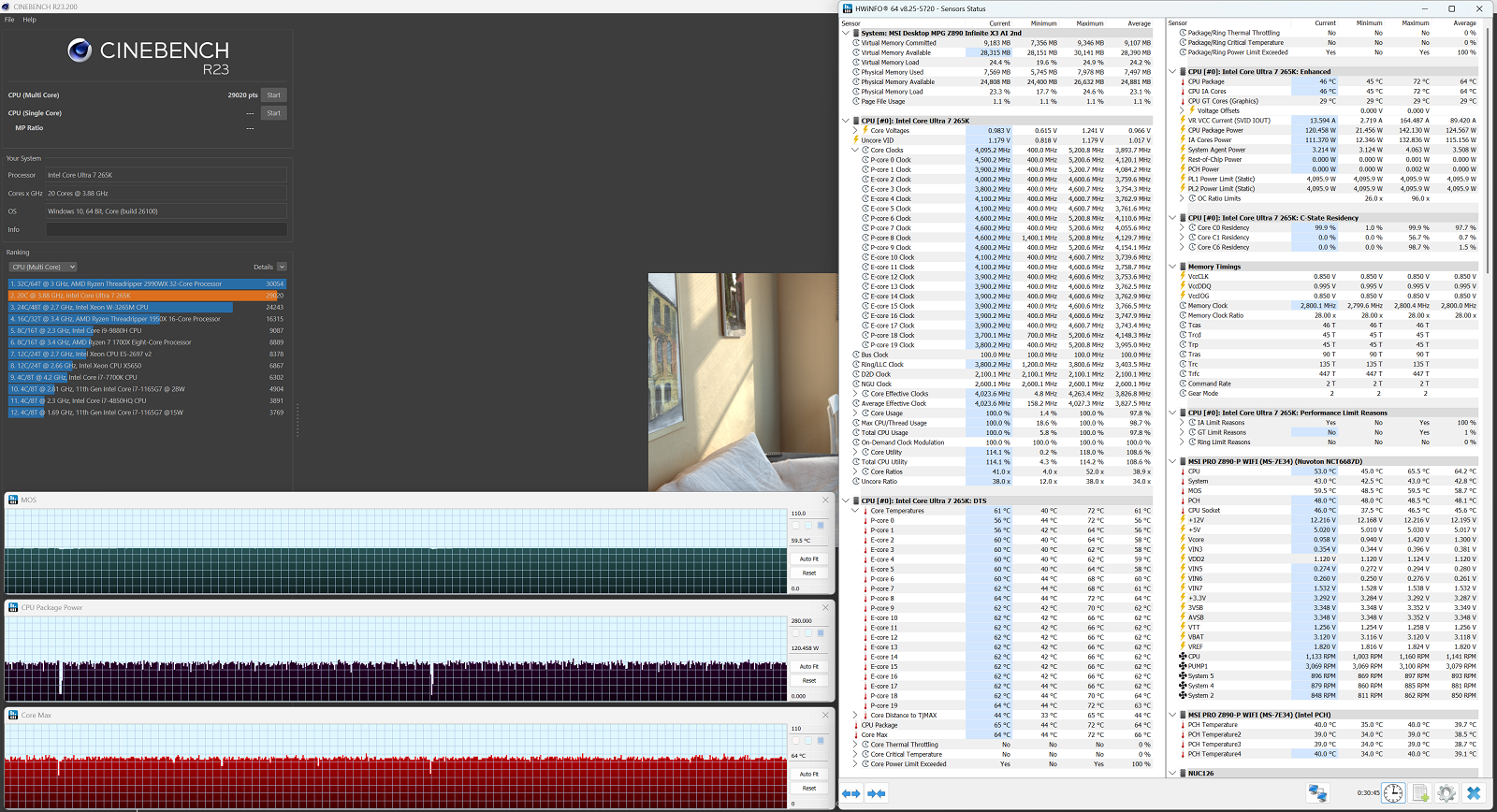
Task: Collapse the Core Clocks tree
Action: coord(855,150)
